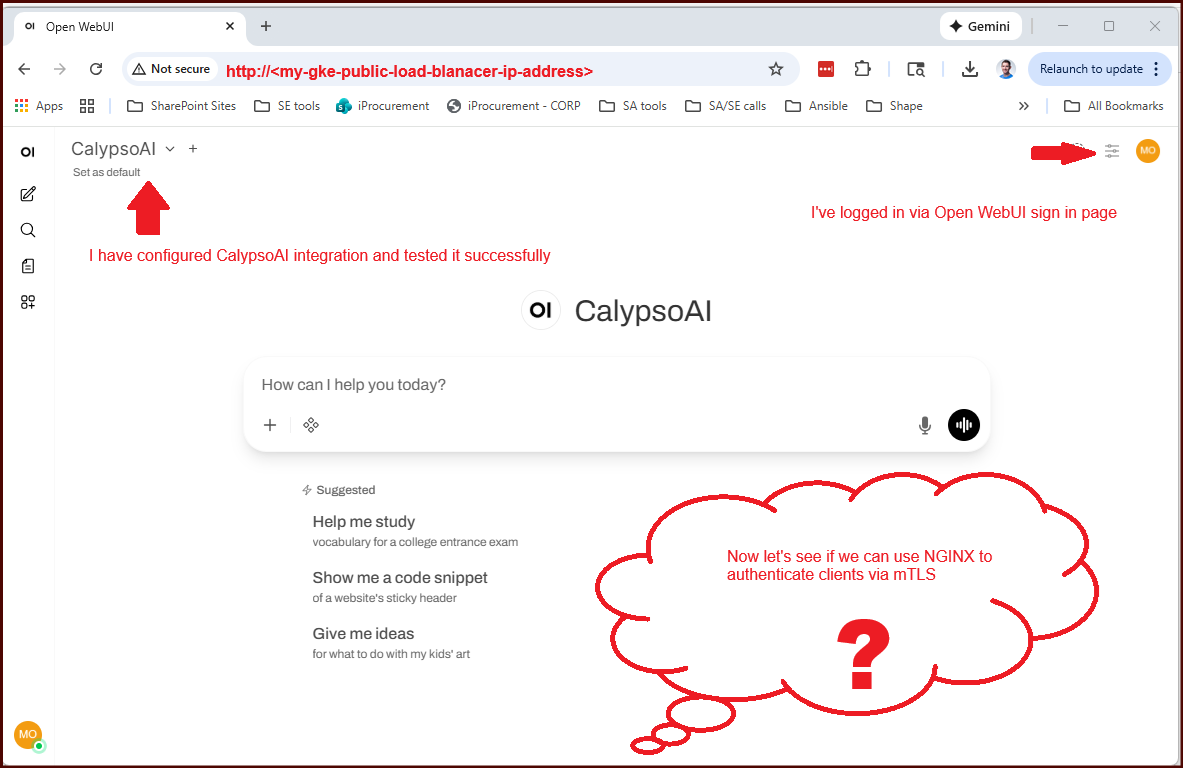This screenshot has width=1183, height=768.
Task: Open the SharePoint Sites bookmark folder
Action: (x=182, y=106)
